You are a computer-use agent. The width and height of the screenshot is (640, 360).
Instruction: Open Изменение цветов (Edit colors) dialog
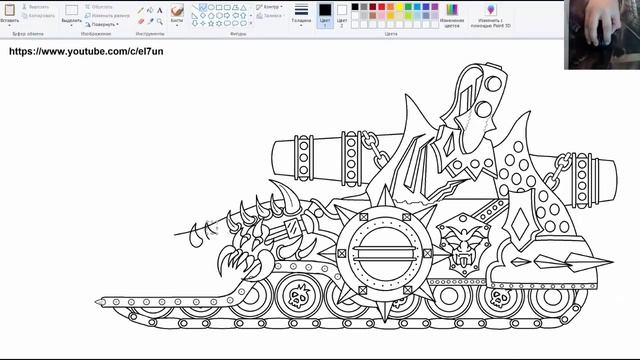(x=452, y=16)
